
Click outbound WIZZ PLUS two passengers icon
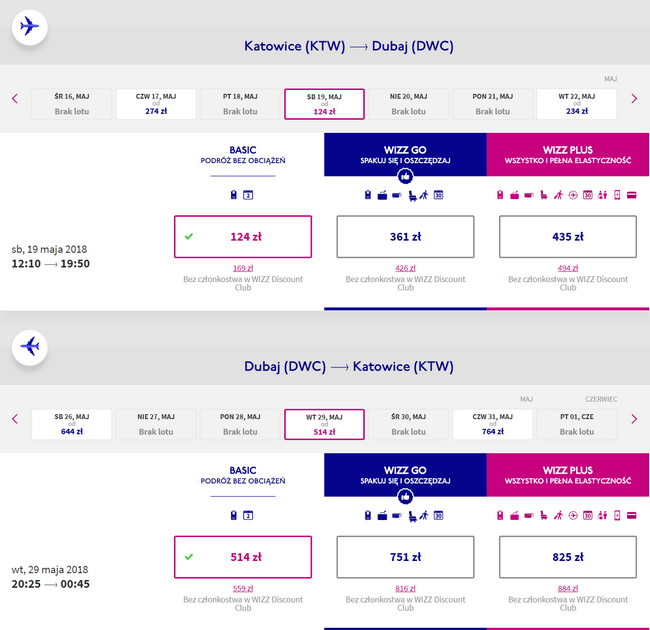pyautogui.click(x=602, y=195)
